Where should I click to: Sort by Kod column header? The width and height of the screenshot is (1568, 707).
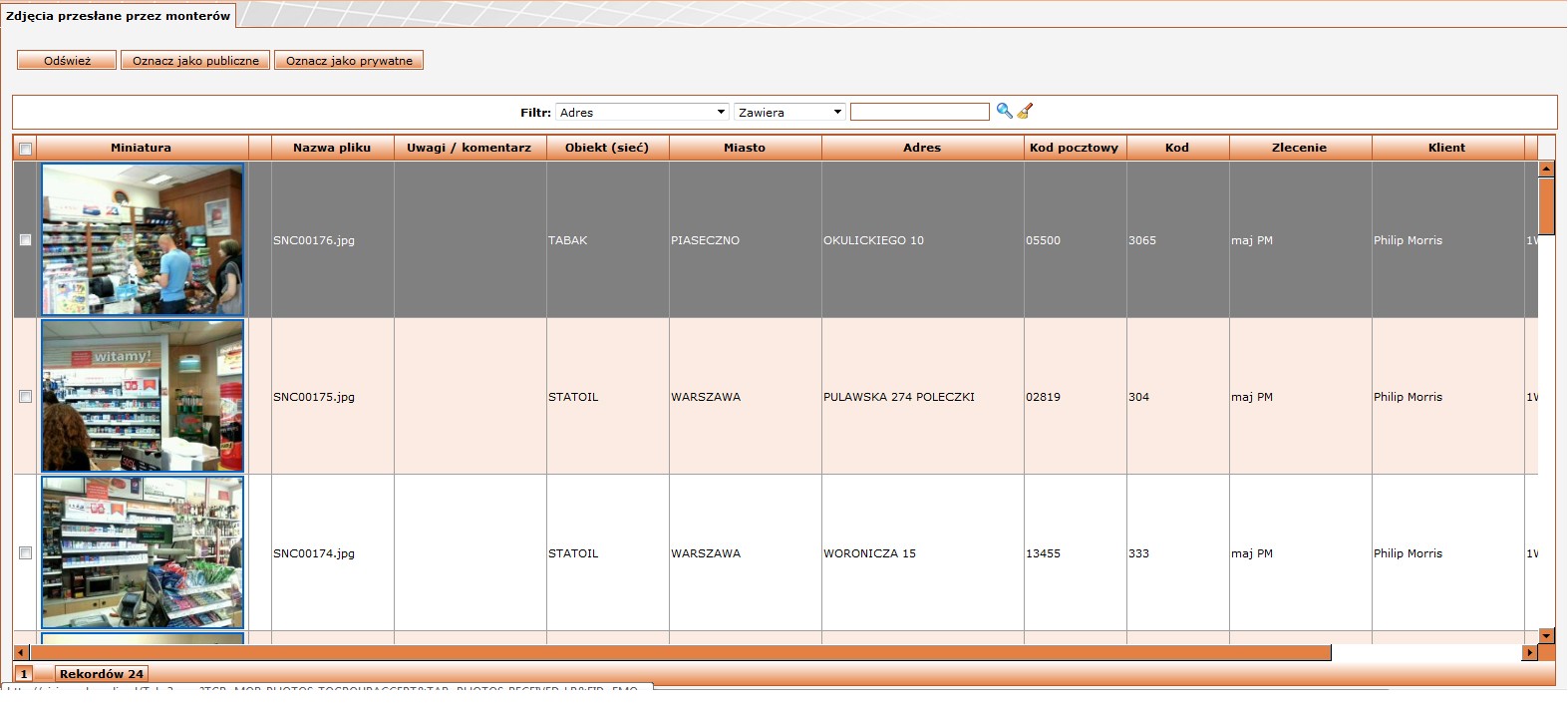[x=1177, y=148]
